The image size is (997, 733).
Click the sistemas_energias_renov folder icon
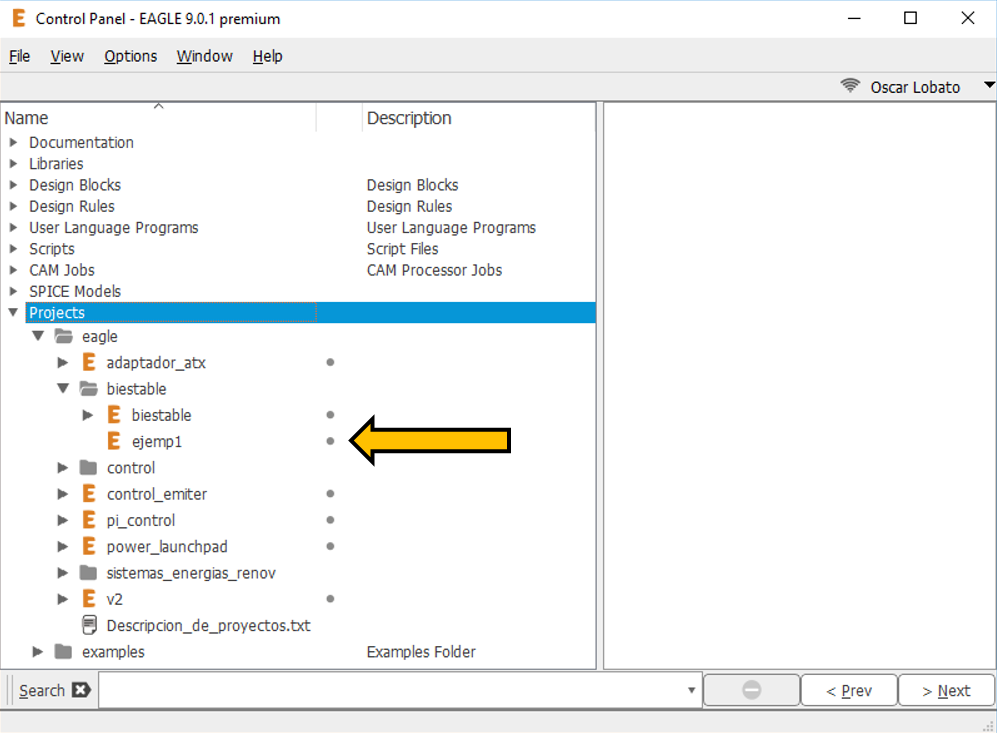(89, 573)
